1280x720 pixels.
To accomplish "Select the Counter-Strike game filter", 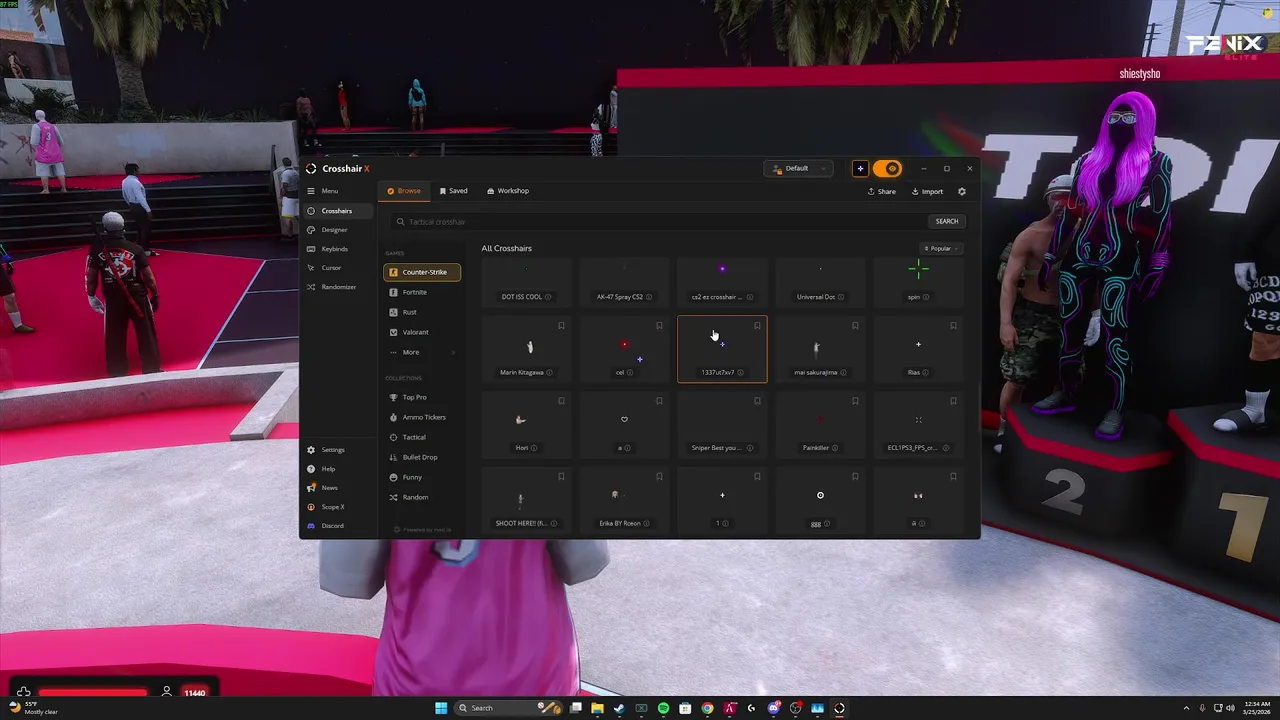I will pos(422,272).
